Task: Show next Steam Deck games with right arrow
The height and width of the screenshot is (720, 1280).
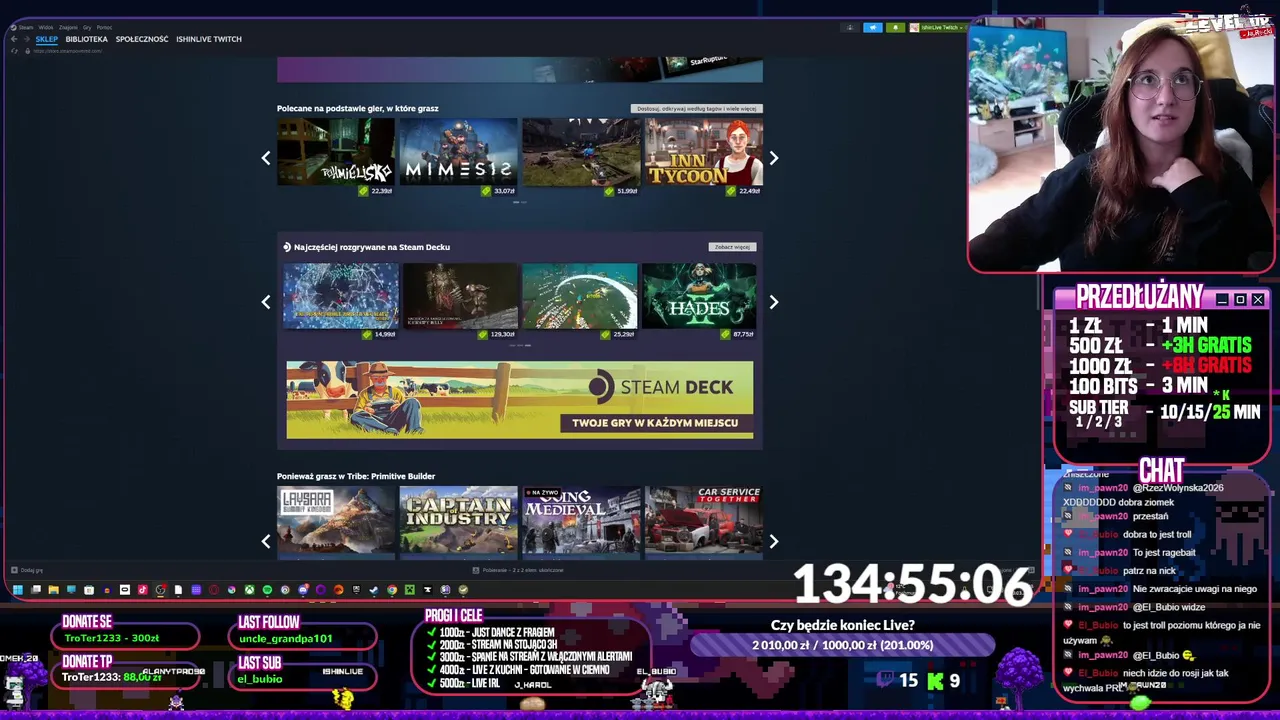Action: [x=773, y=302]
